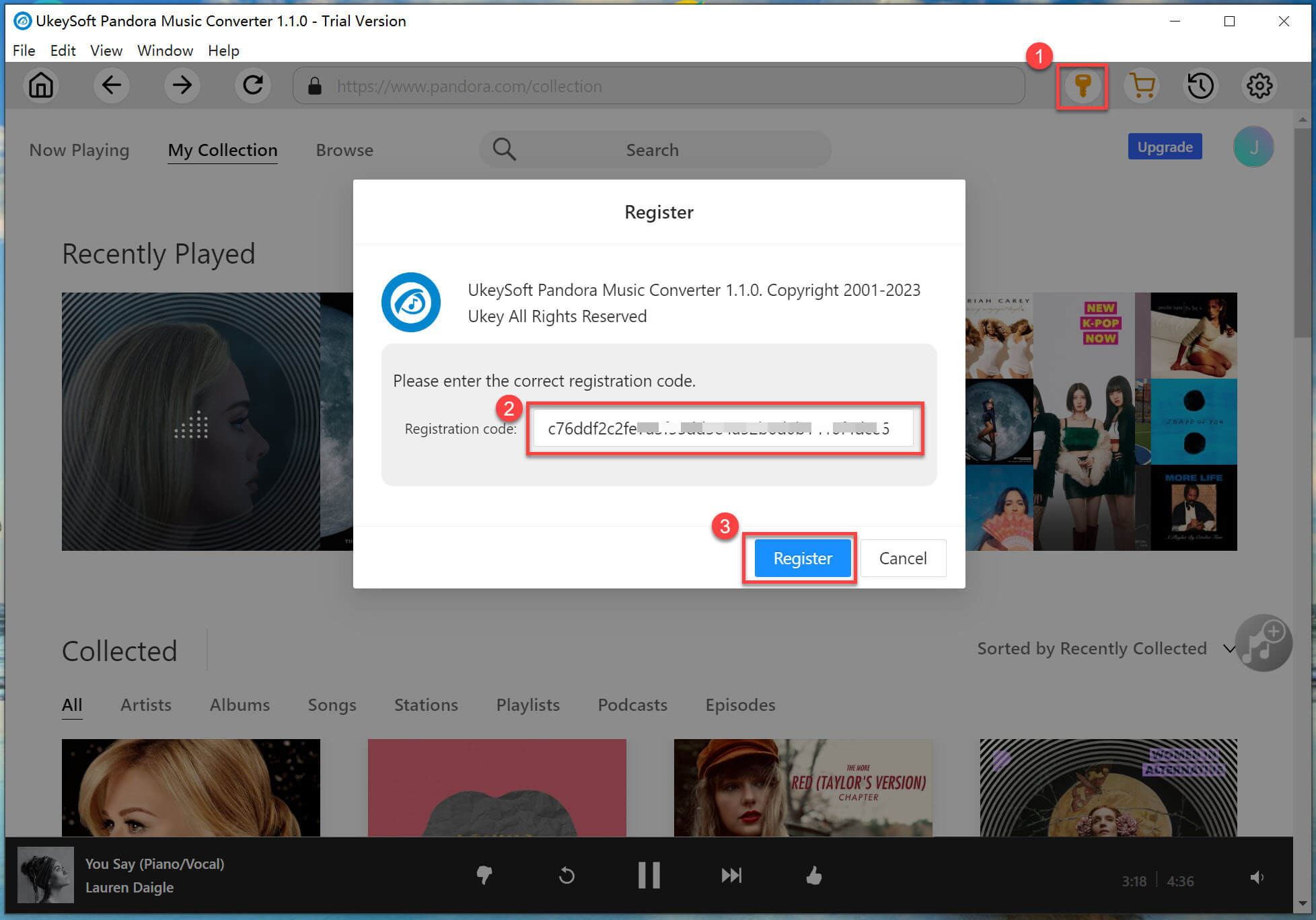Open the settings gear icon

click(x=1259, y=86)
